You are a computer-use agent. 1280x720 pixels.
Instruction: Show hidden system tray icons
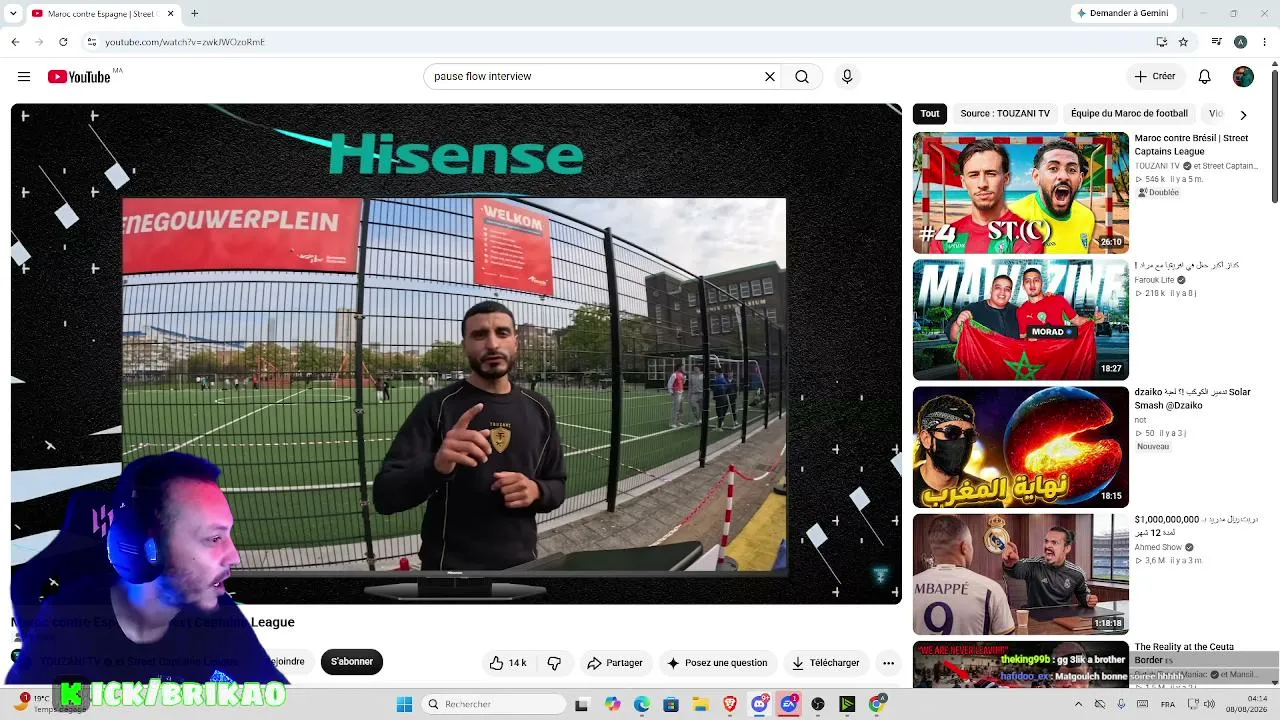[1078, 705]
